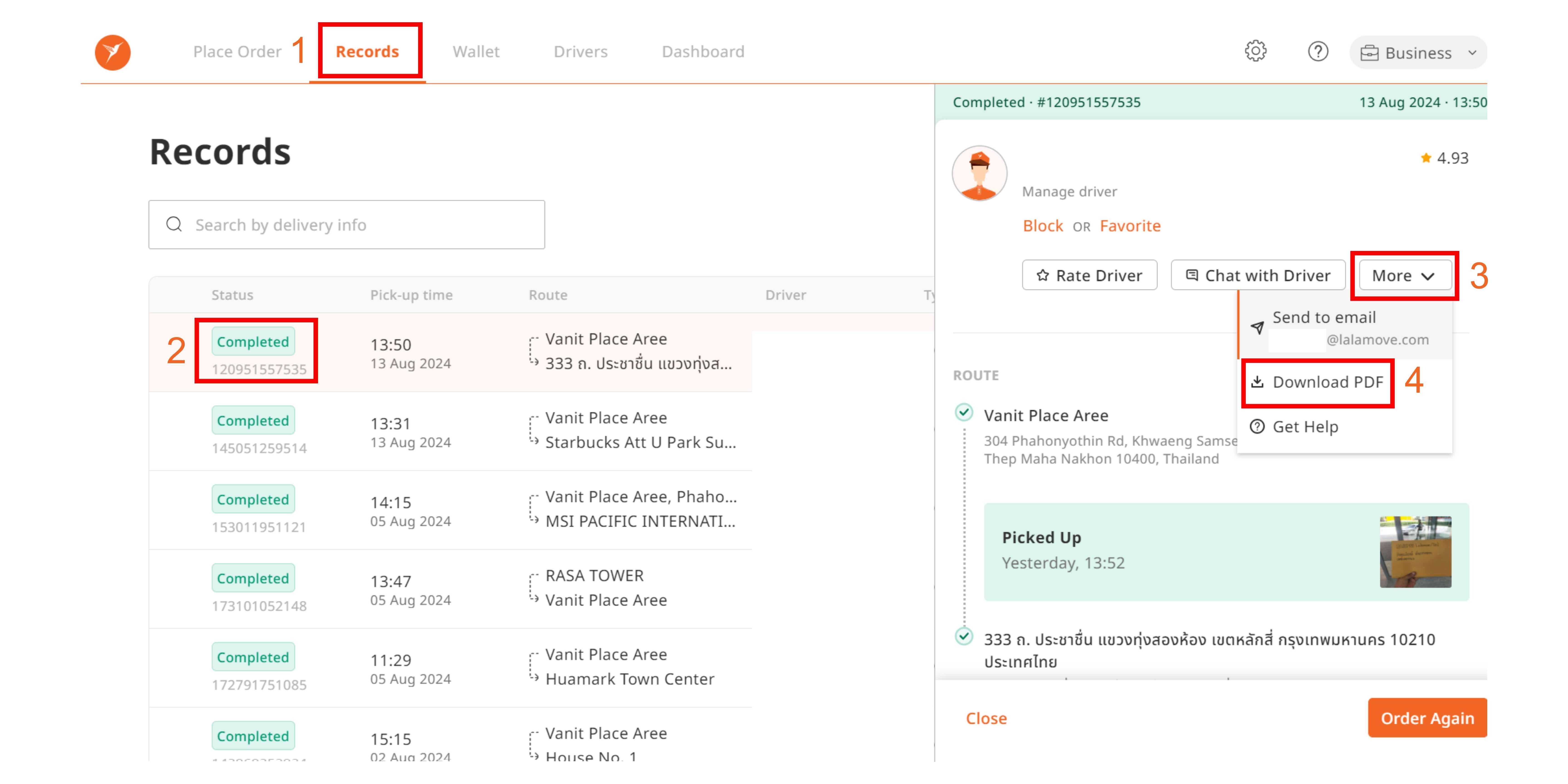Click the MSI PACIFIC INTERNATI... route text
This screenshot has width=1568, height=784.
coord(640,522)
